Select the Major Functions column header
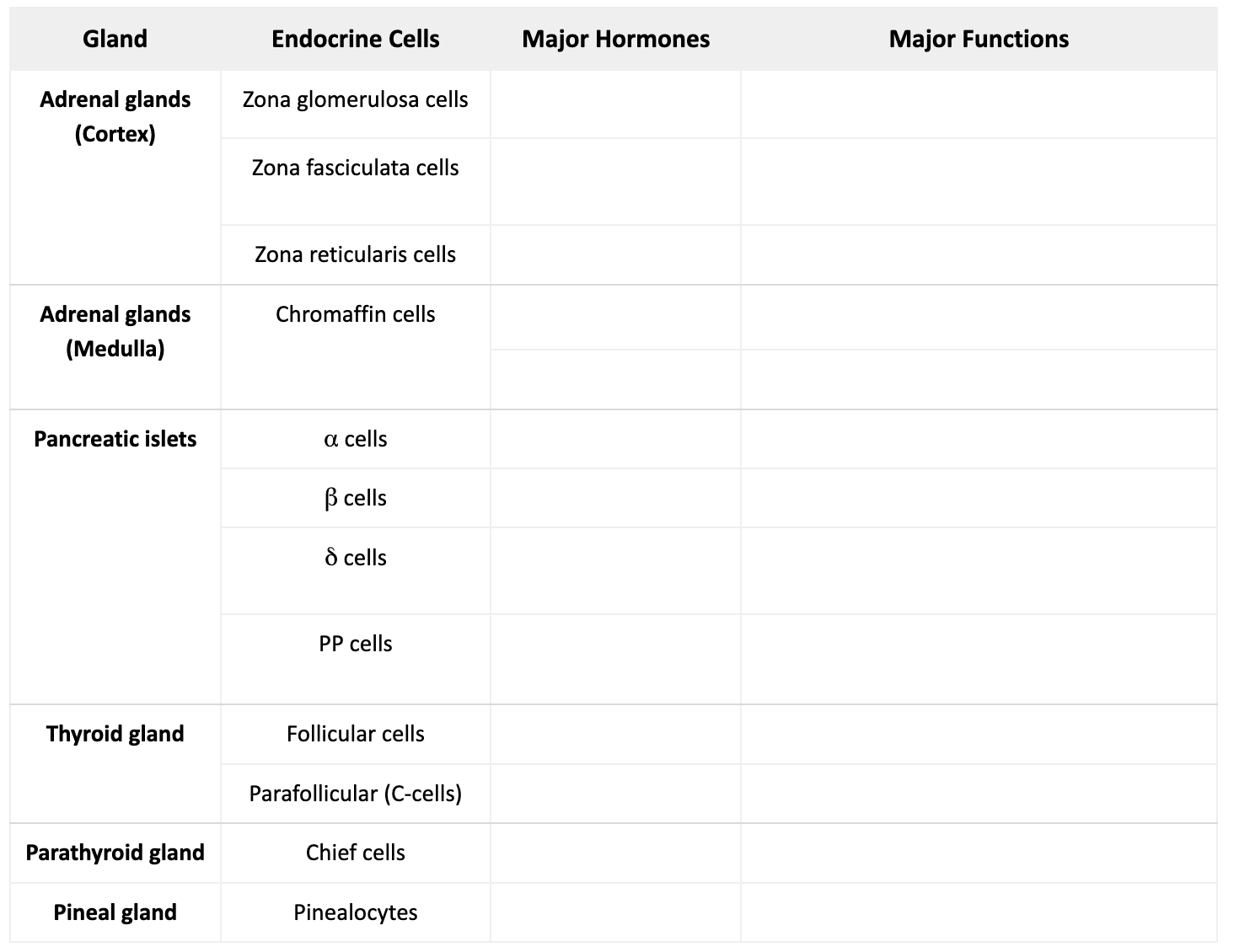Viewport: 1234px width, 952px height. pyautogui.click(x=978, y=39)
